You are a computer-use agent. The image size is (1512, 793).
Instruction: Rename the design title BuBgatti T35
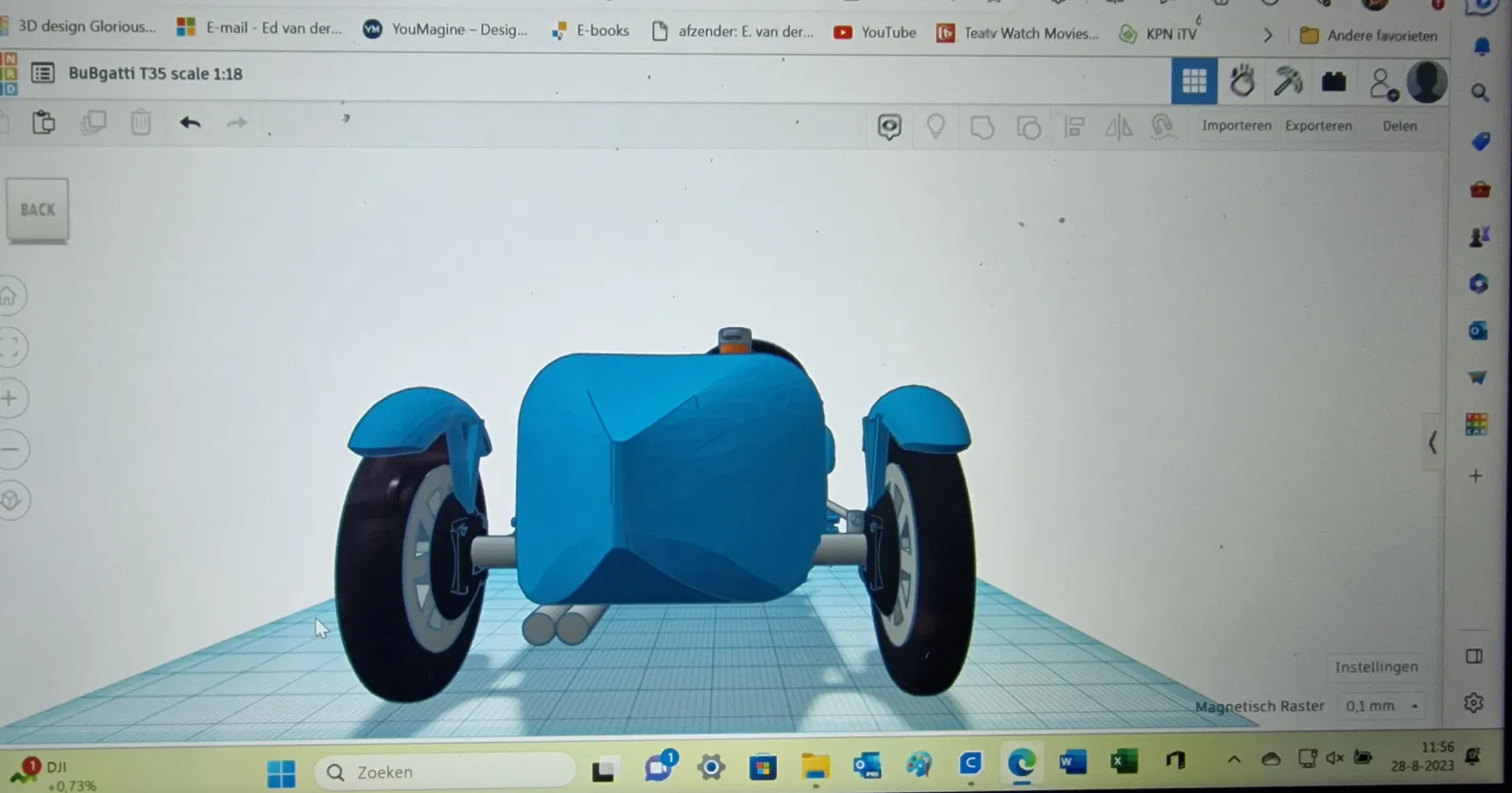coord(156,74)
